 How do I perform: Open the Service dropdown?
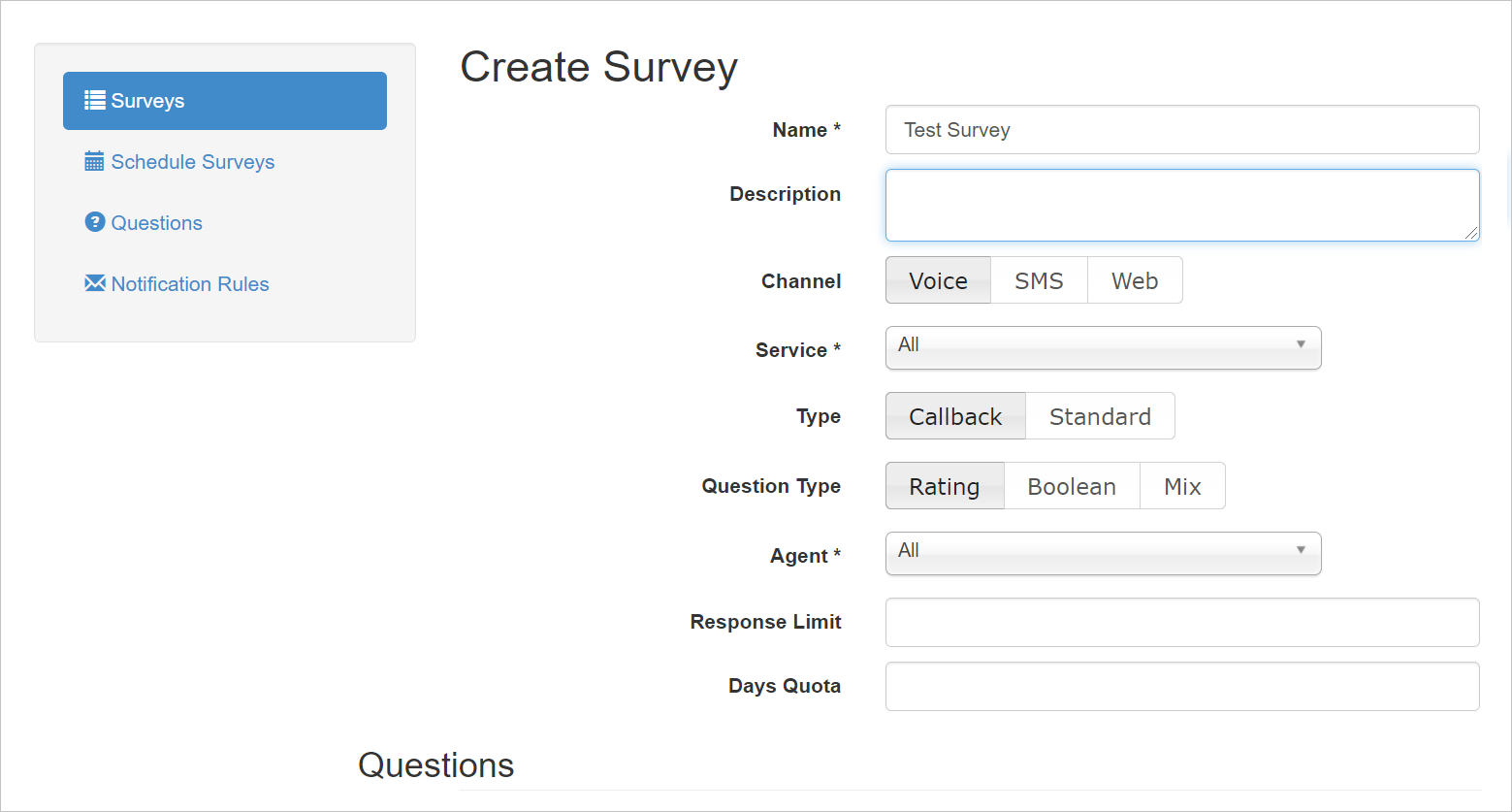point(1103,347)
